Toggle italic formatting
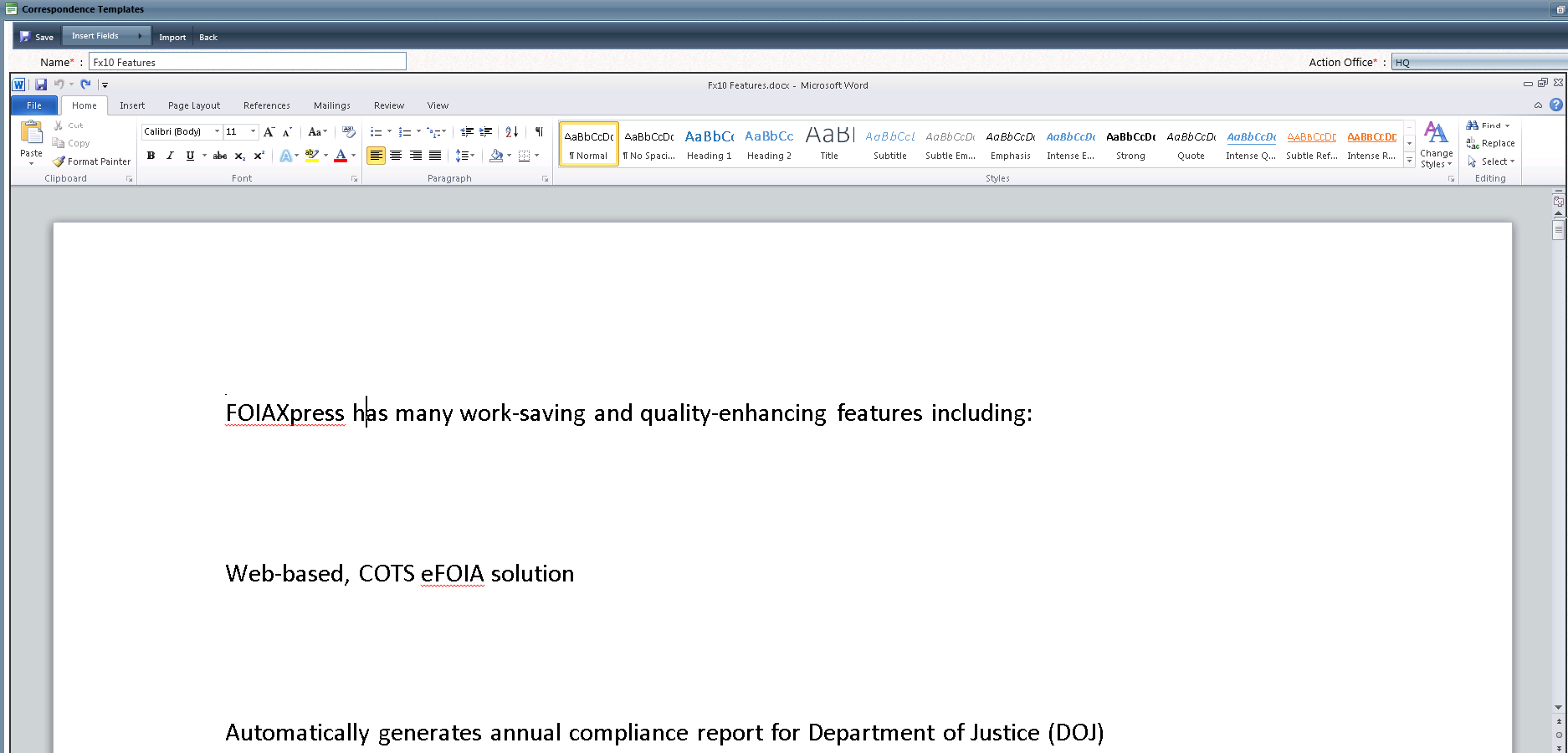 click(170, 156)
